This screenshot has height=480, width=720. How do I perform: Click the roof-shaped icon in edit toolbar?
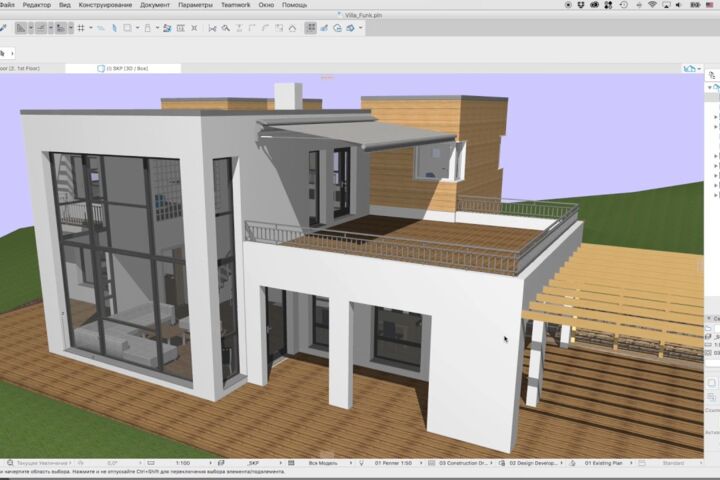pyautogui.click(x=292, y=28)
